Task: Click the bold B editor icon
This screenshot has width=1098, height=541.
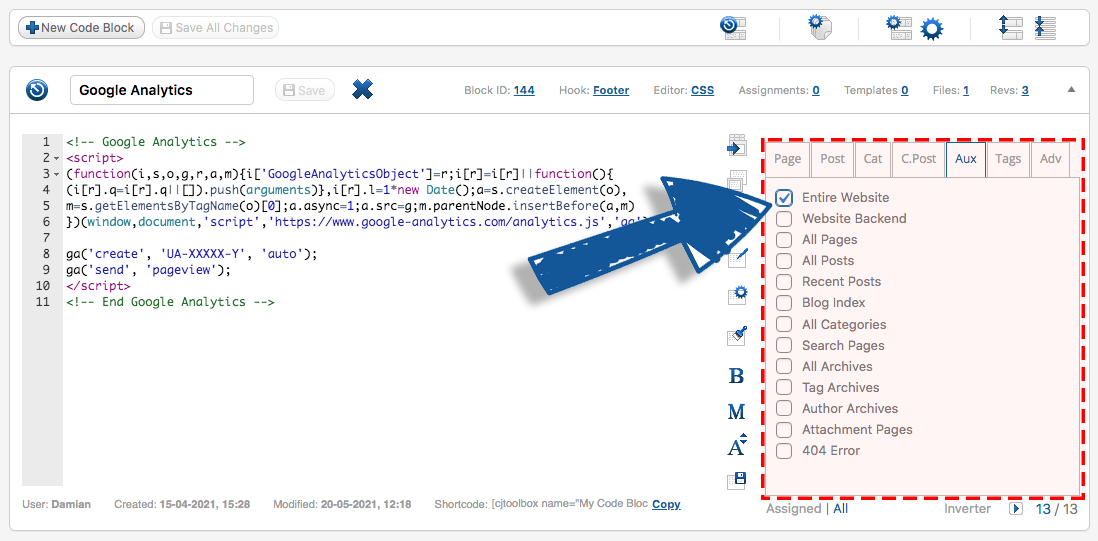Action: point(737,376)
